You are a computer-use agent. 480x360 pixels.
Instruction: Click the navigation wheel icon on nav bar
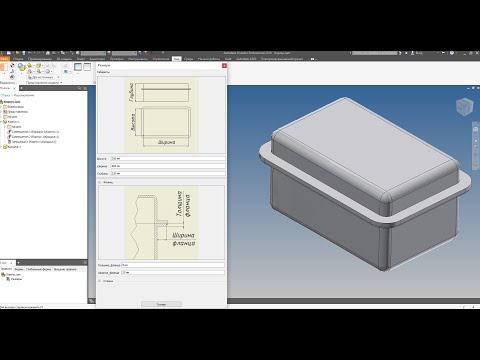tap(476, 130)
